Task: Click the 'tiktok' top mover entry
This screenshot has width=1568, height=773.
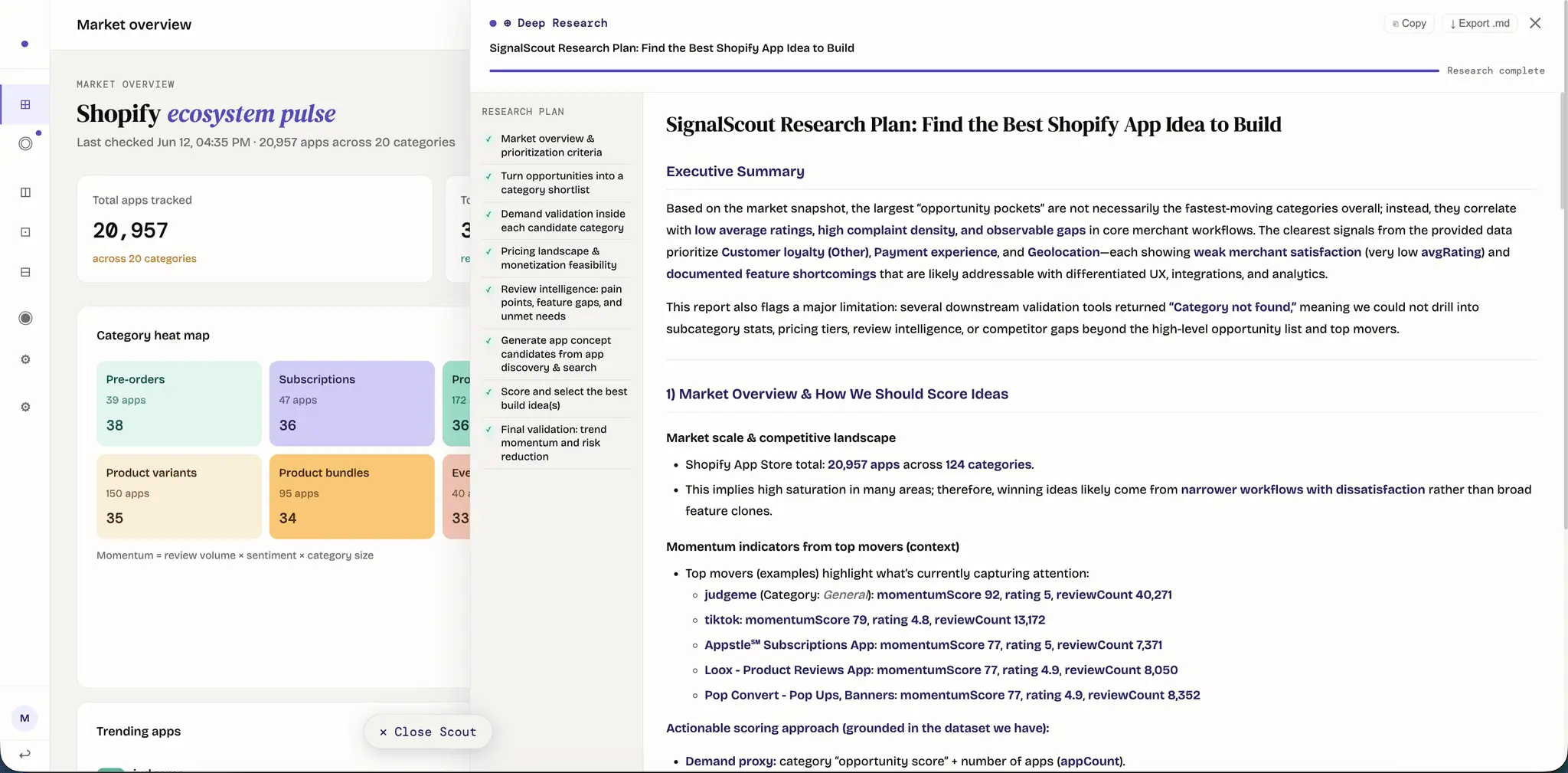Action: click(x=874, y=620)
